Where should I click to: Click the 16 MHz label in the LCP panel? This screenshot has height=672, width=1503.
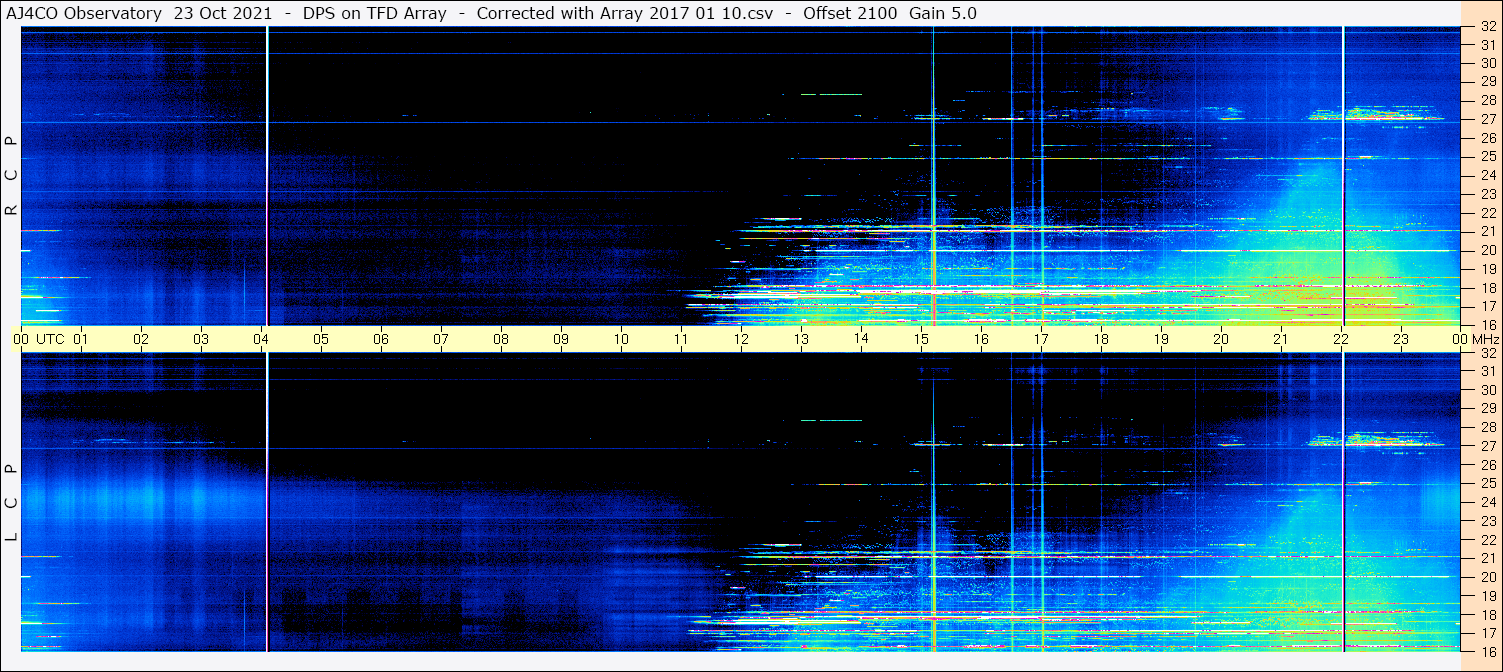tap(1487, 651)
